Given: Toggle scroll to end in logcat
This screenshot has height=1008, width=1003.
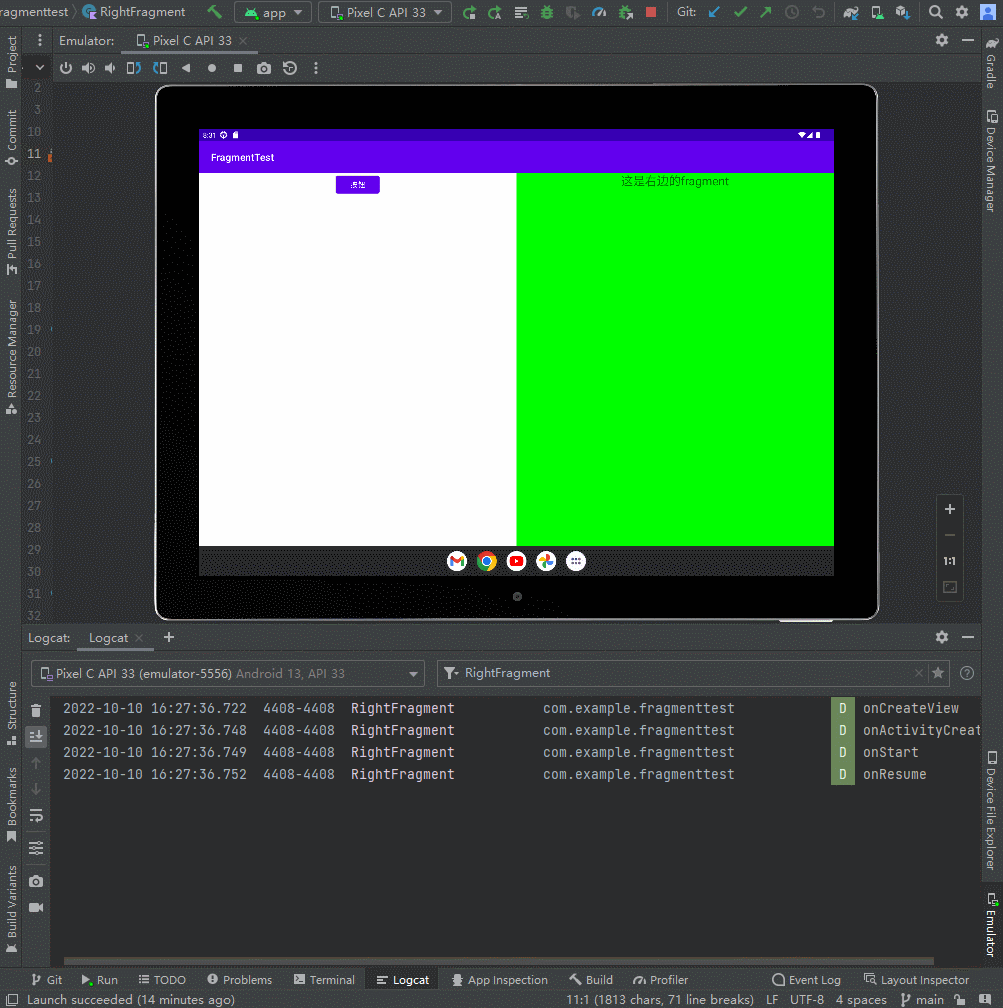Looking at the screenshot, I should click(36, 737).
